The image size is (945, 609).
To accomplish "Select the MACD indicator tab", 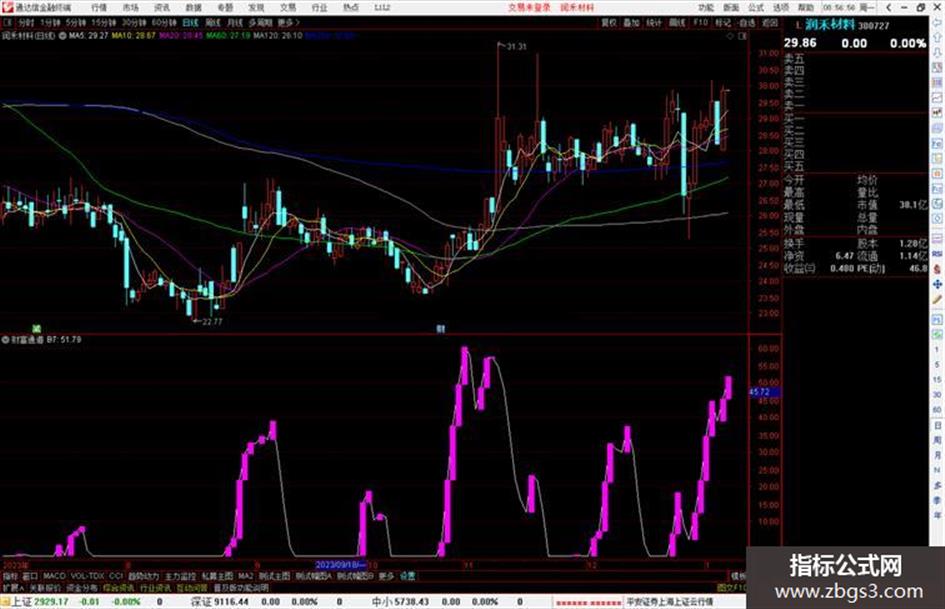I will point(54,576).
